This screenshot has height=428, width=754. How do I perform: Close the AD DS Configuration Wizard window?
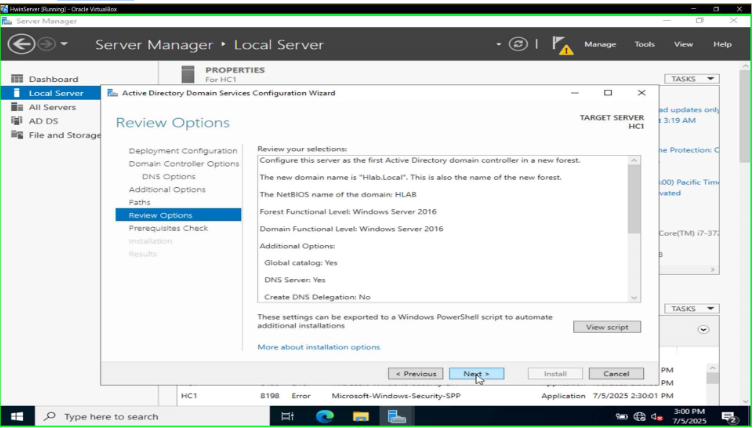[641, 93]
